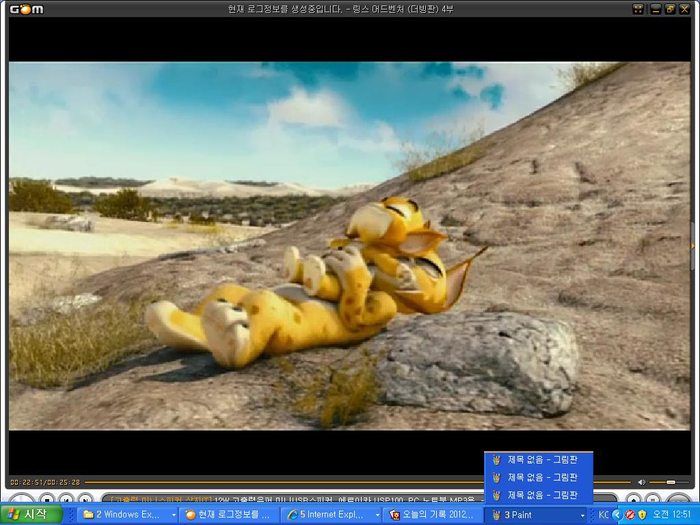The width and height of the screenshot is (700, 525).
Task: Open the 5 Internet Explorer taskbar group
Action: (x=331, y=515)
